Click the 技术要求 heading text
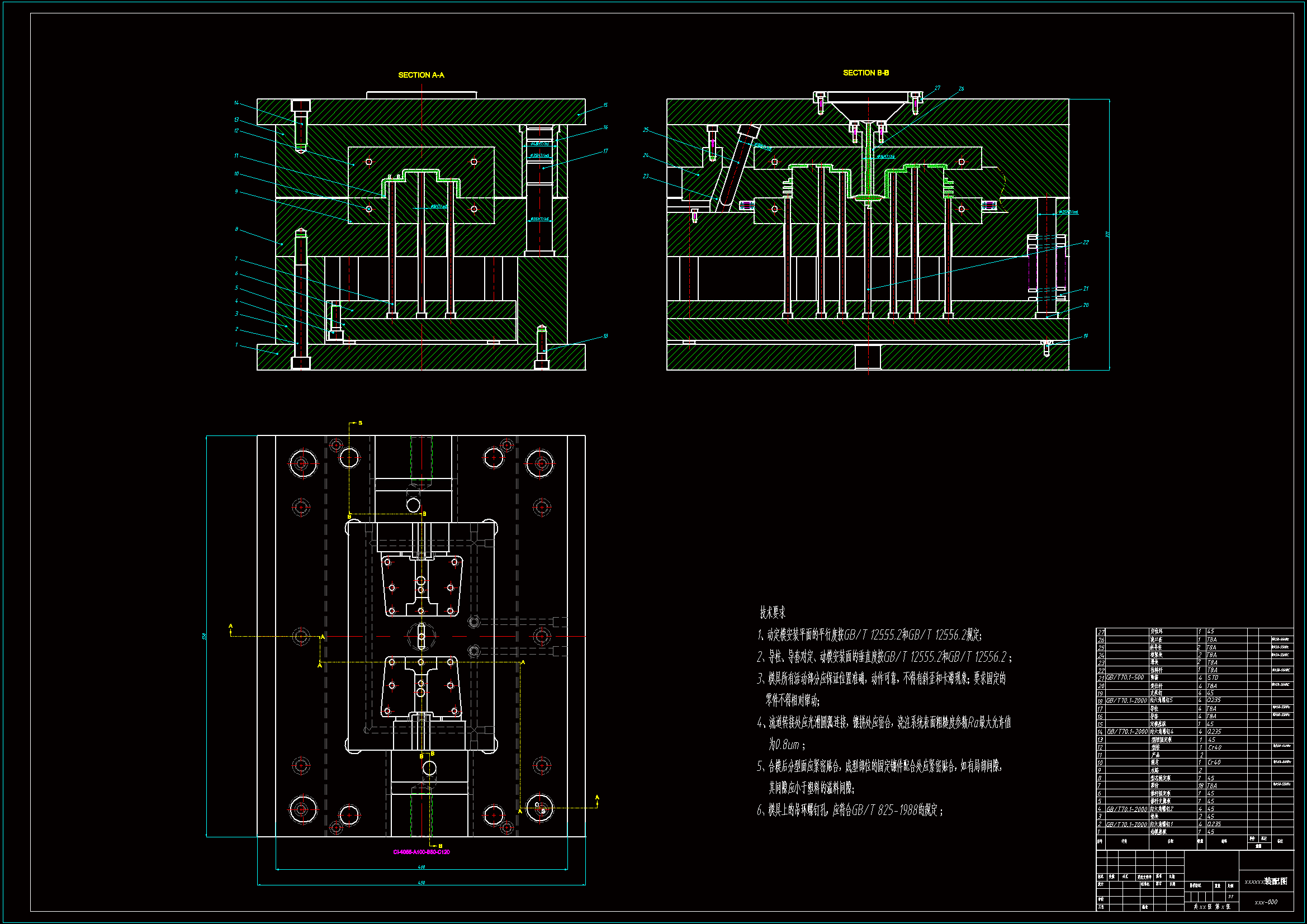Image resolution: width=1307 pixels, height=924 pixels. pyautogui.click(x=773, y=613)
